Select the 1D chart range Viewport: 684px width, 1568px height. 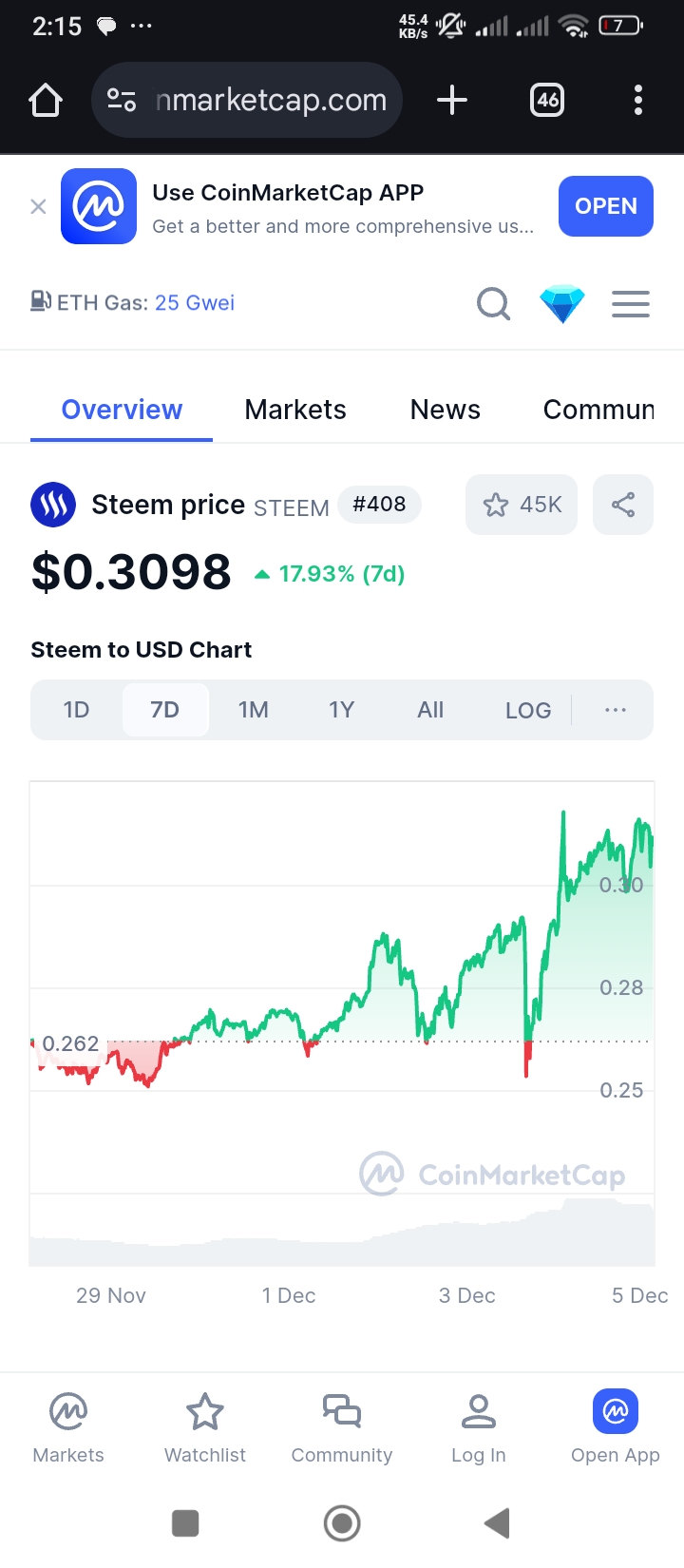pos(76,710)
